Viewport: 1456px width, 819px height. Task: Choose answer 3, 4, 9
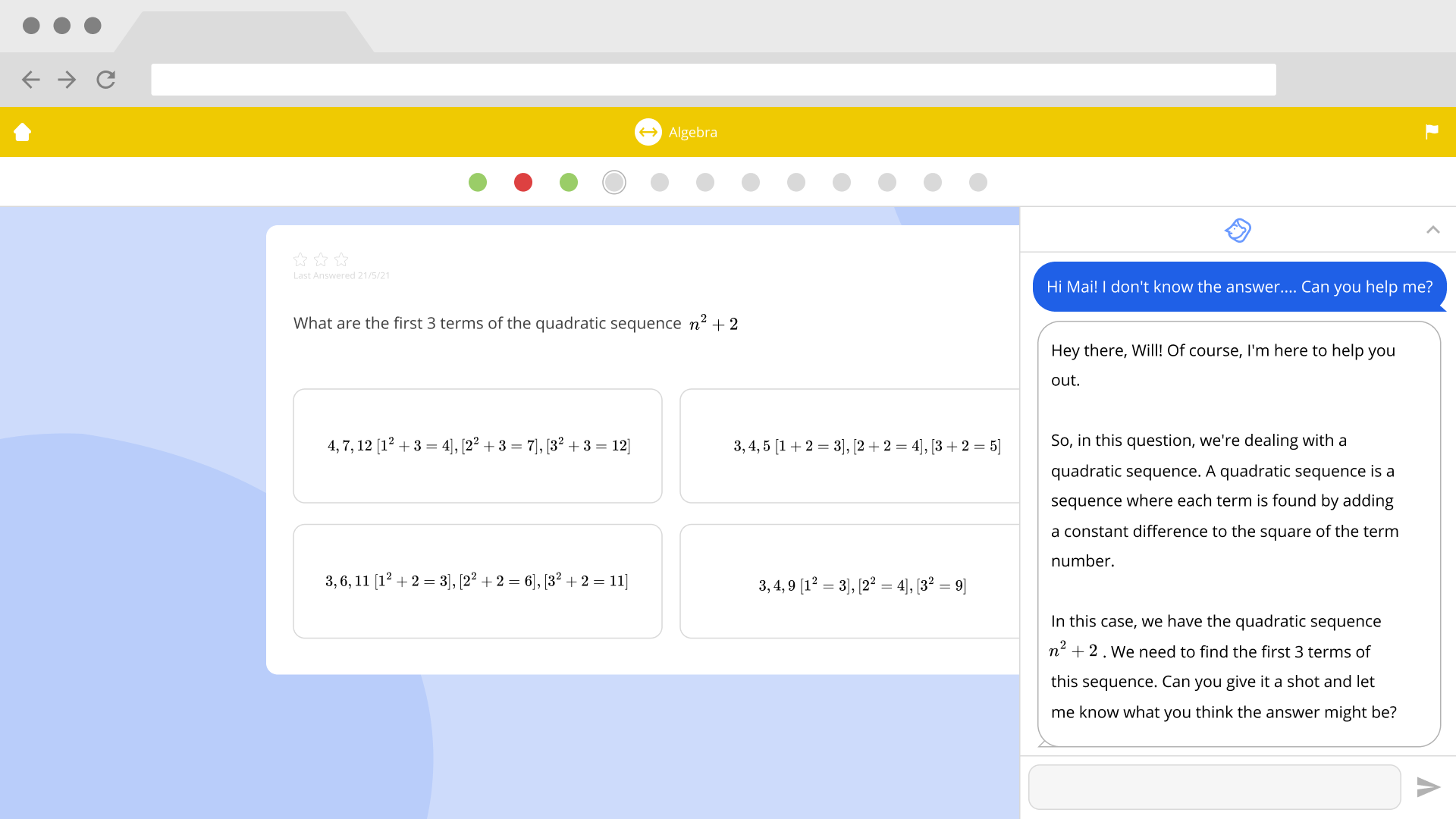tap(849, 582)
